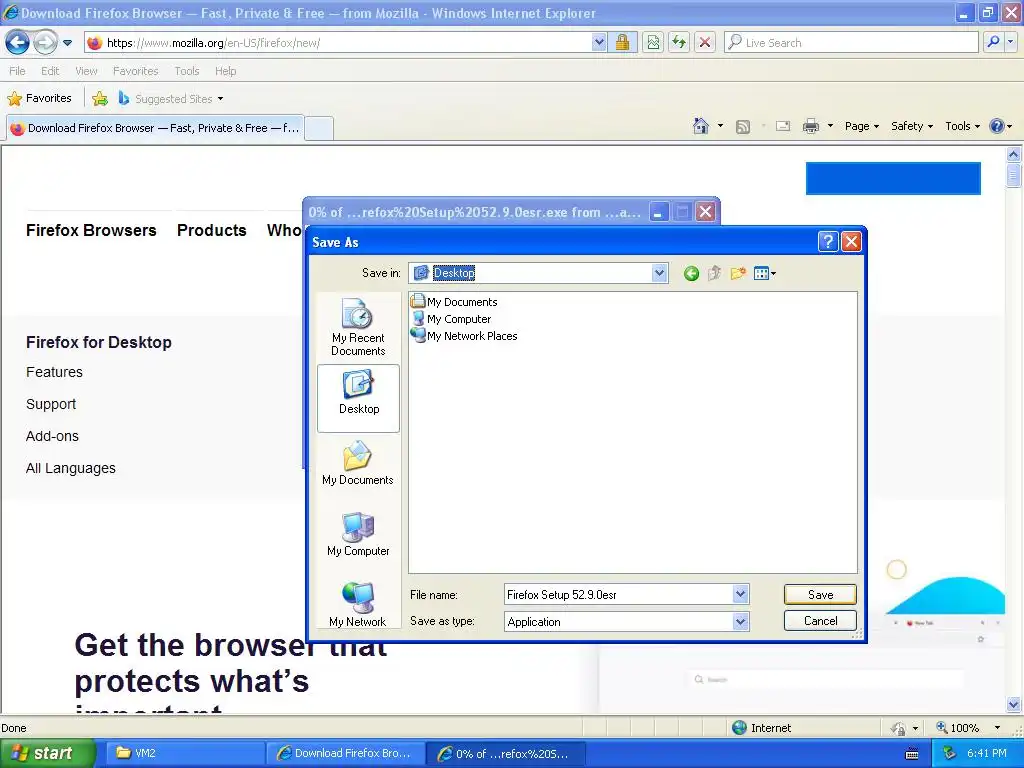This screenshot has width=1024, height=768.
Task: Open the Help menu
Action: (x=225, y=71)
